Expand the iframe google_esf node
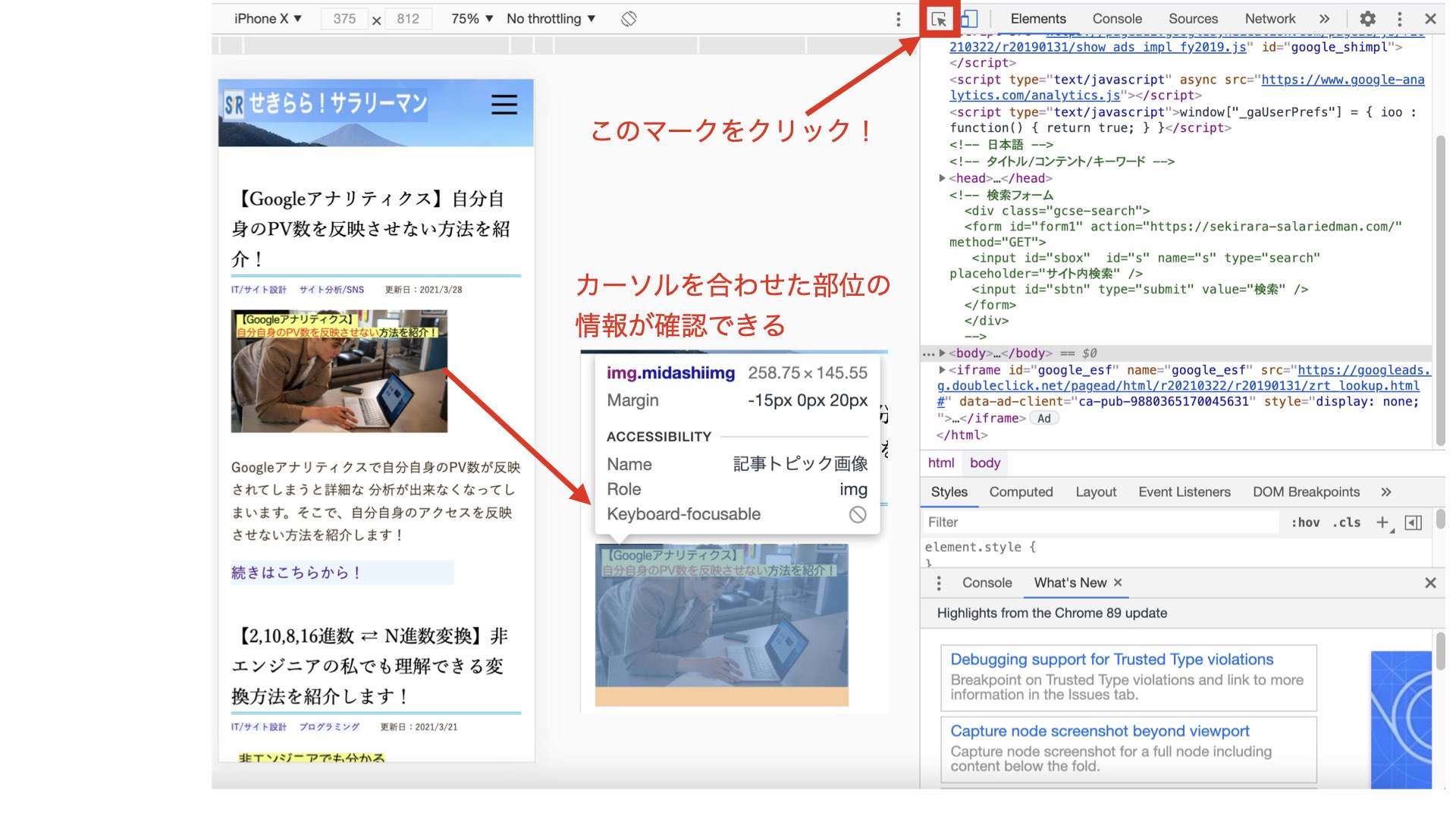This screenshot has height=819, width=1456. (x=942, y=370)
